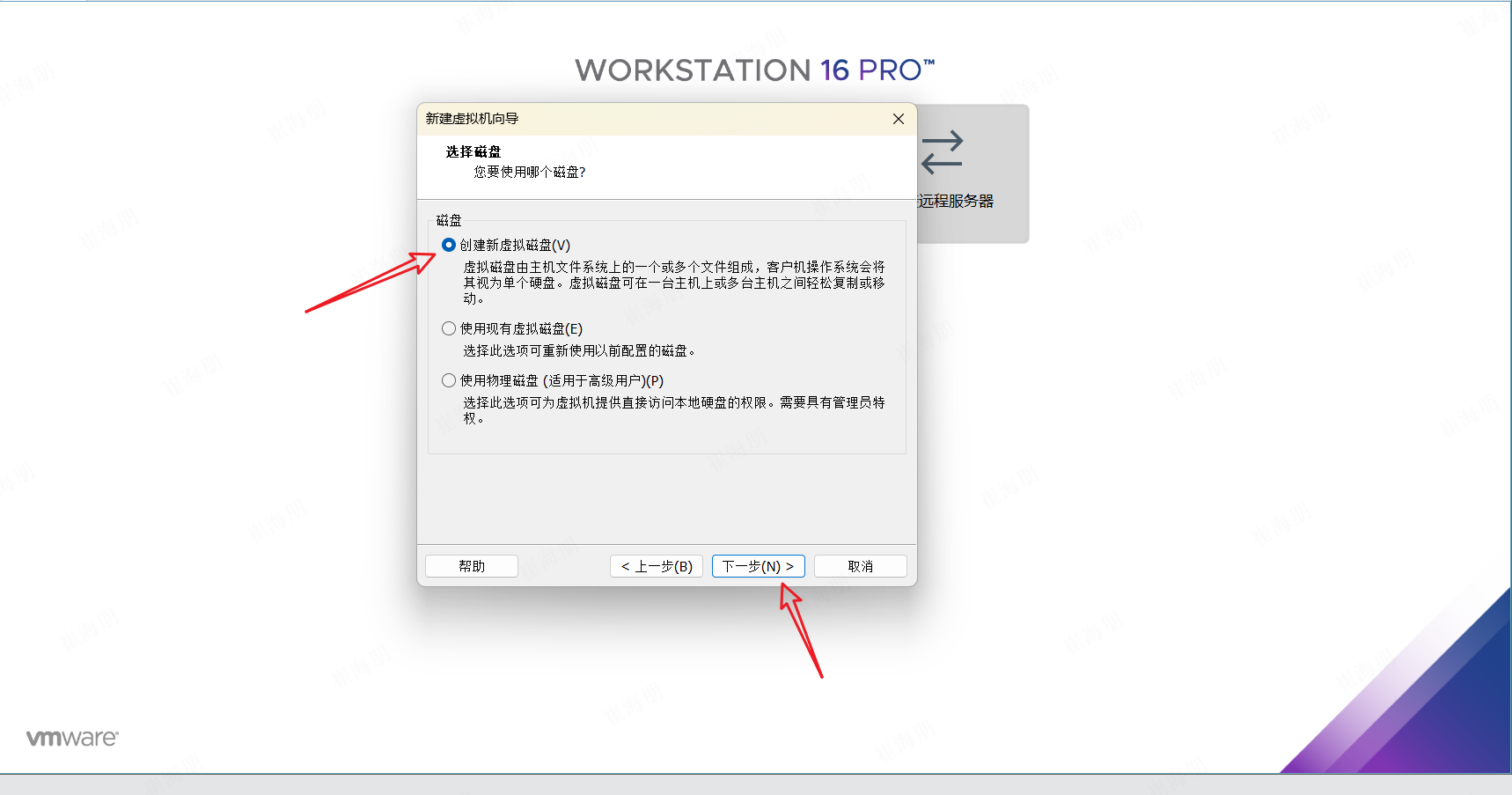Click the WORKSTATION 16 PRO title
The width and height of the screenshot is (1512, 795).
pyautogui.click(x=755, y=70)
